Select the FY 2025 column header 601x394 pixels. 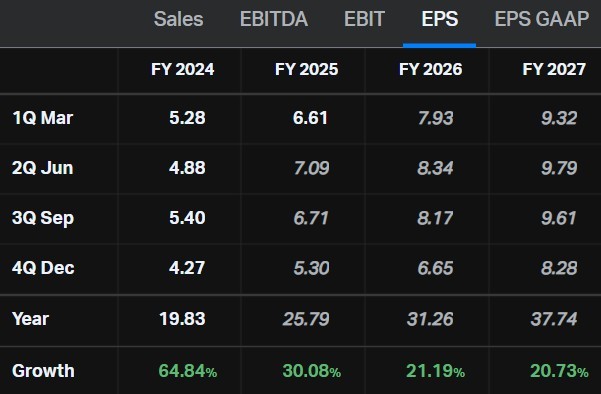tap(306, 69)
